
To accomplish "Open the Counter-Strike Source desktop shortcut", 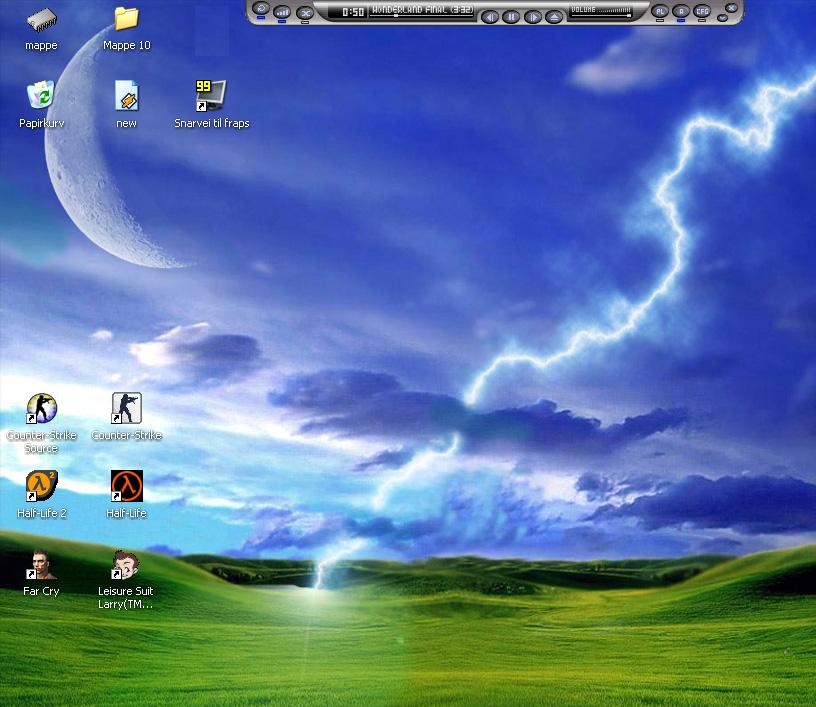I will click(41, 408).
